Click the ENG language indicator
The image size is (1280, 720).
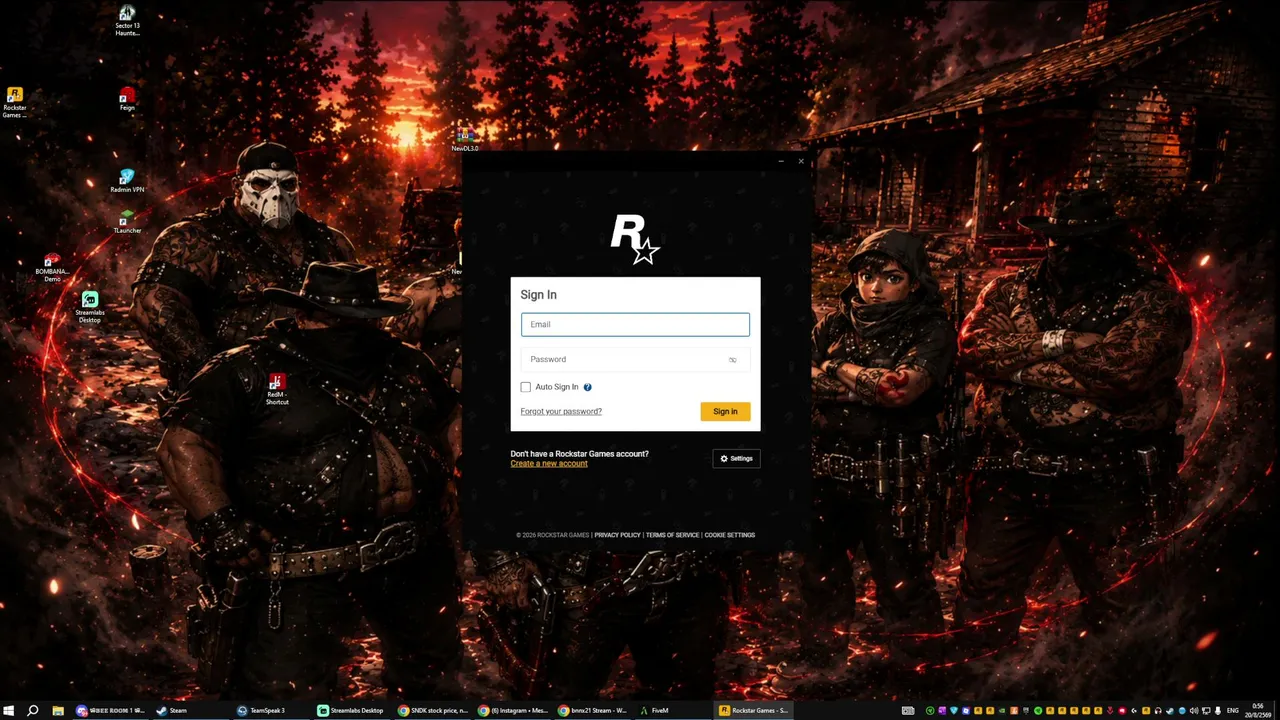(x=1232, y=711)
